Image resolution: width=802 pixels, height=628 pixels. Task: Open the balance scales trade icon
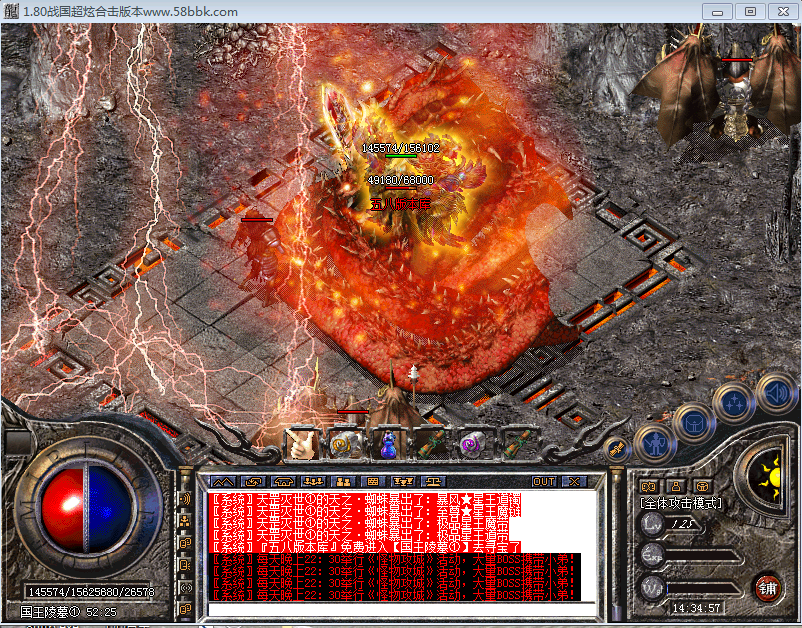click(433, 481)
